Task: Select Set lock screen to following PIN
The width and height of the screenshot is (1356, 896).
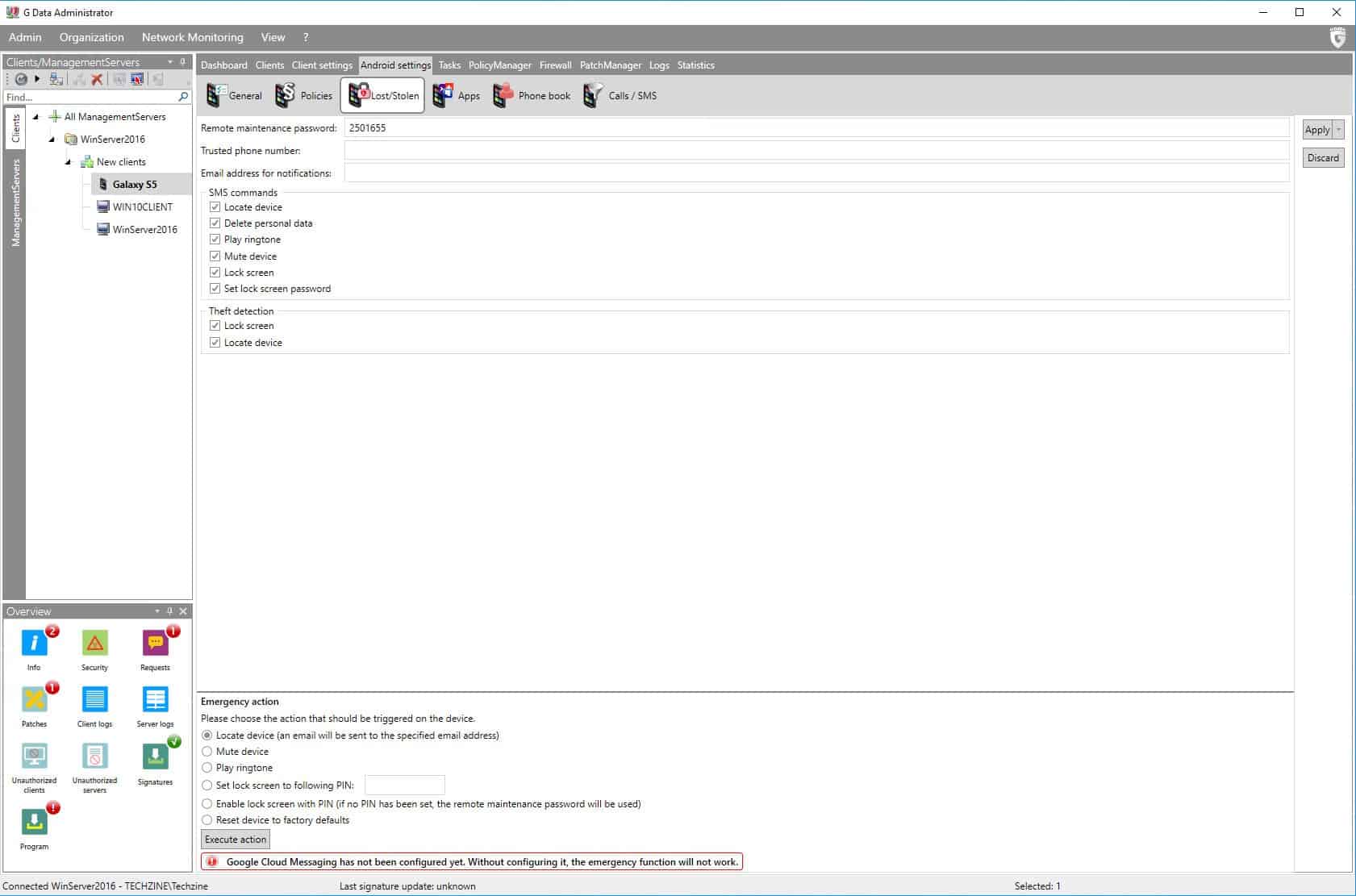Action: click(207, 786)
